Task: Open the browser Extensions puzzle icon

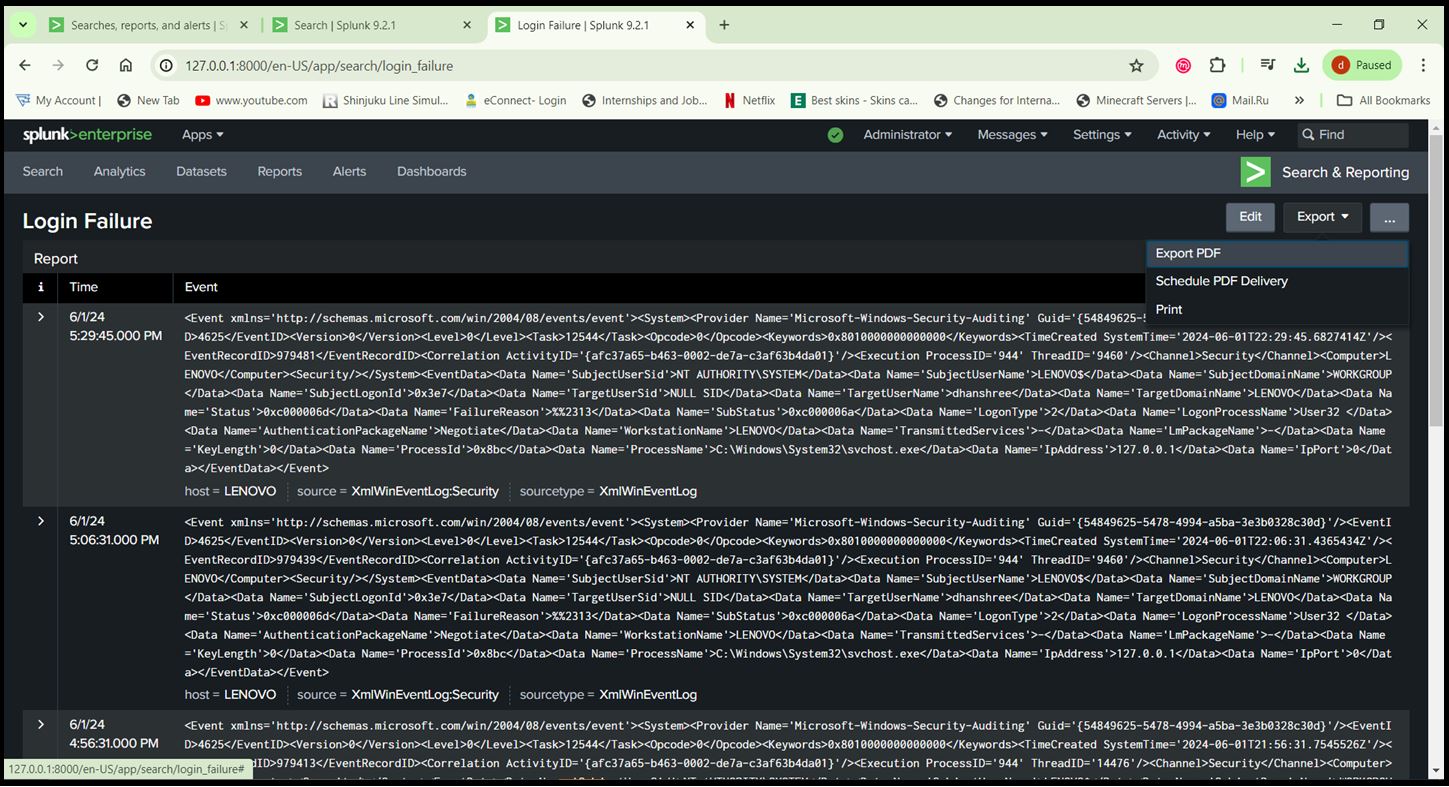Action: [x=1218, y=64]
